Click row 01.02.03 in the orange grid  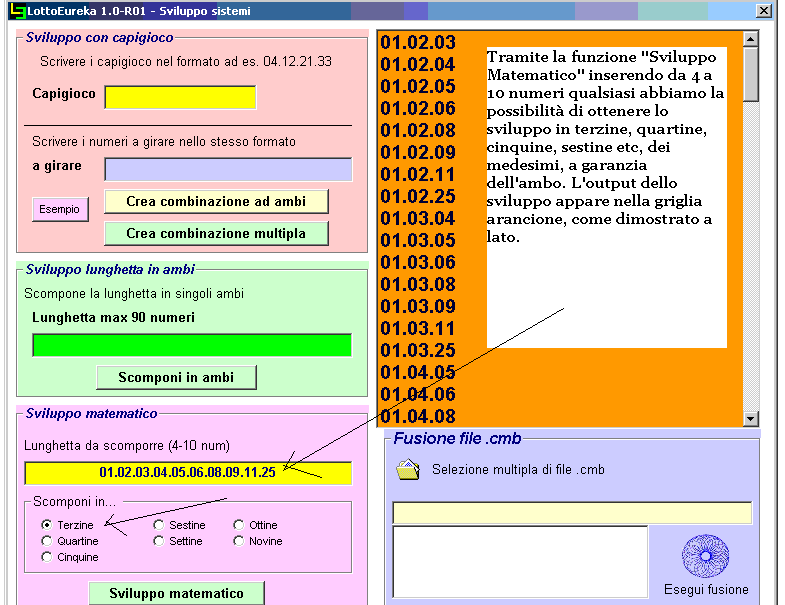[x=418, y=42]
